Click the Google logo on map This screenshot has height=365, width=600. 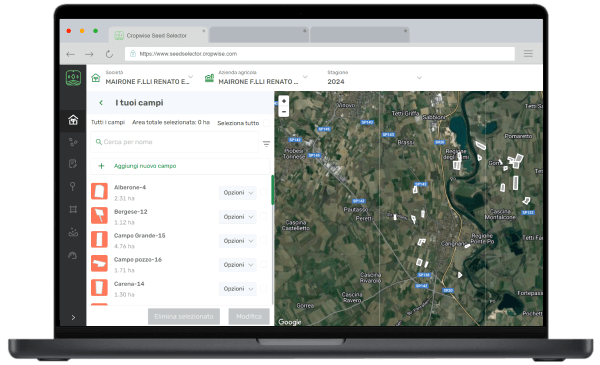pyautogui.click(x=290, y=322)
